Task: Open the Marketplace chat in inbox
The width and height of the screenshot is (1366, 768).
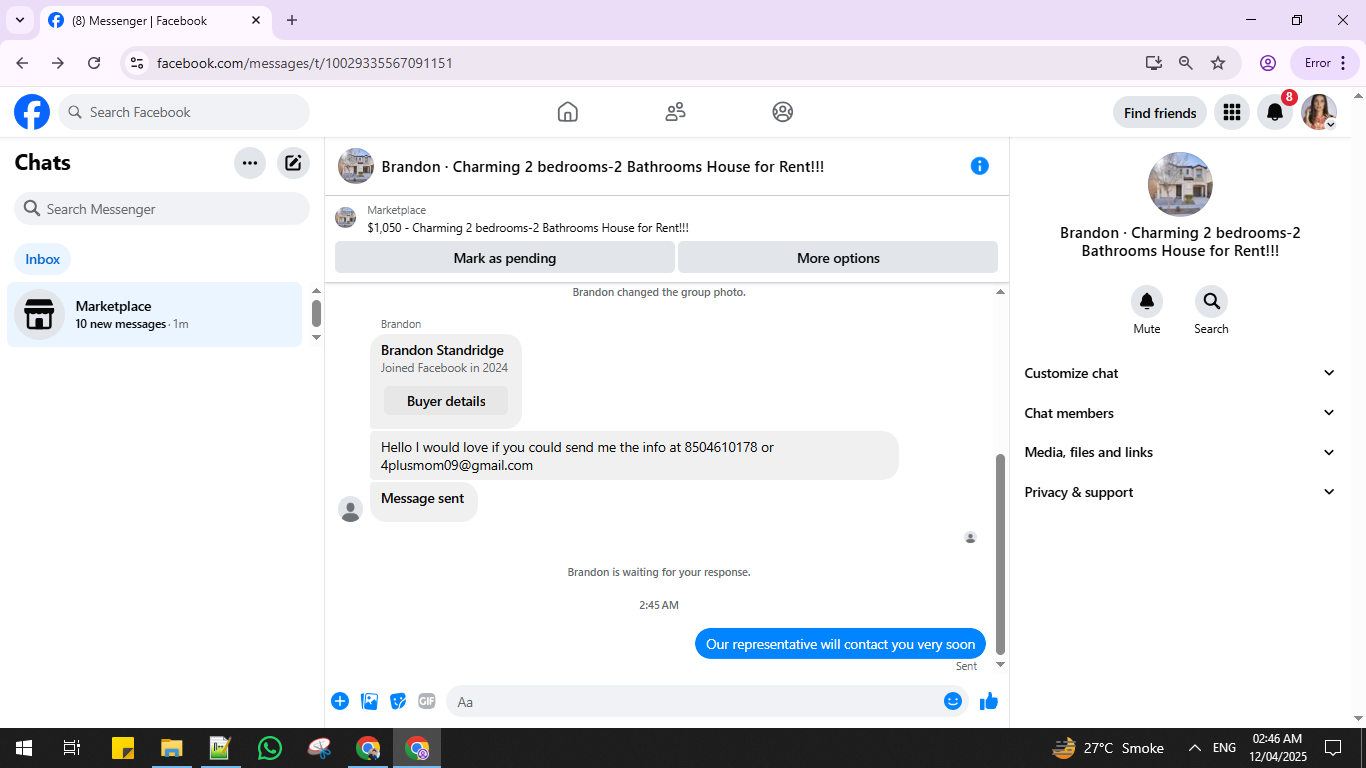Action: (x=155, y=314)
